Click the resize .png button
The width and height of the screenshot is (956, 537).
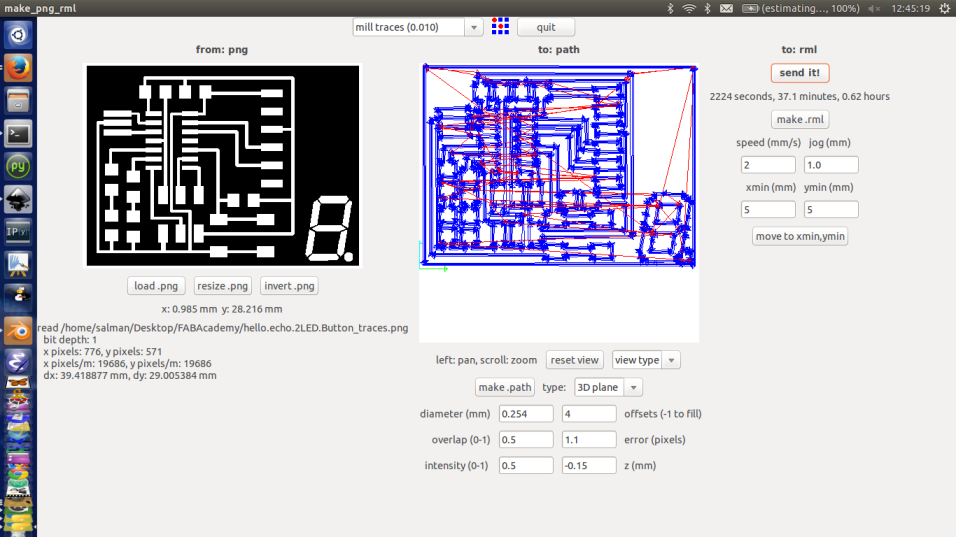click(223, 286)
